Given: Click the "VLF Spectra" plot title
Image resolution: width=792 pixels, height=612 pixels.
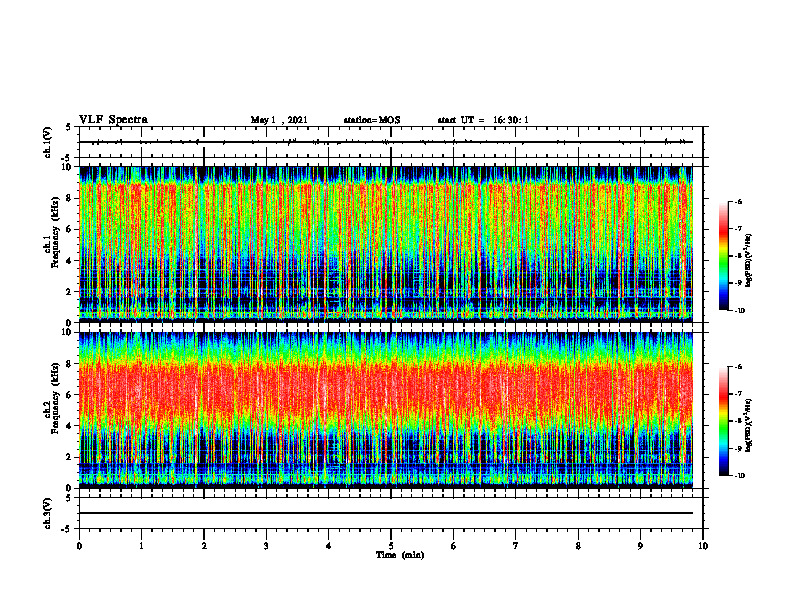Looking at the screenshot, I should (x=113, y=120).
